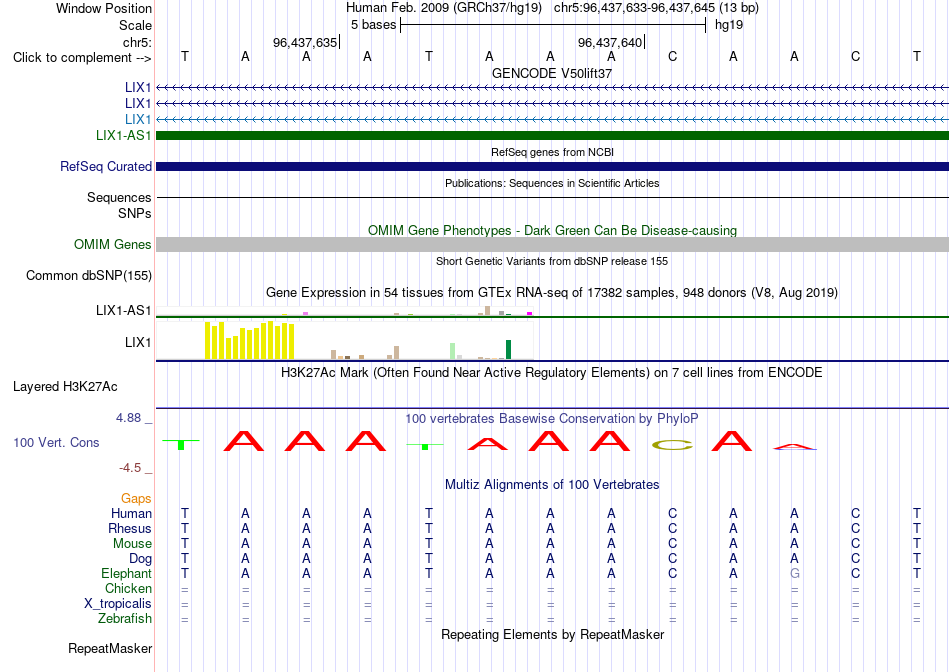950x672 pixels.
Task: Click the Sequences track label
Action: coord(119,198)
